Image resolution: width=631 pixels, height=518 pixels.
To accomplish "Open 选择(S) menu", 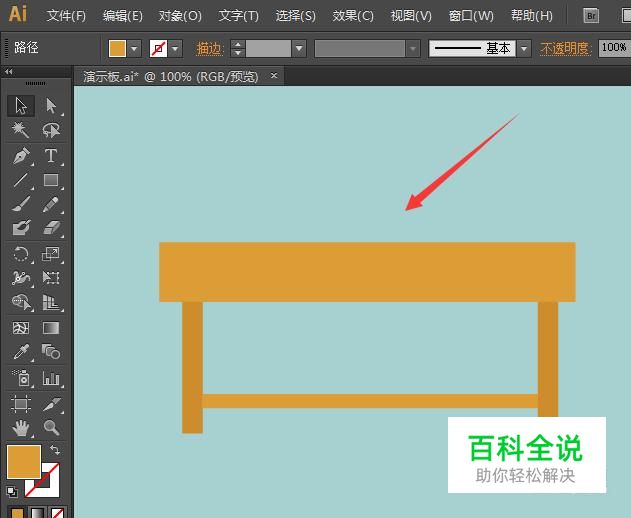I will click(x=295, y=16).
